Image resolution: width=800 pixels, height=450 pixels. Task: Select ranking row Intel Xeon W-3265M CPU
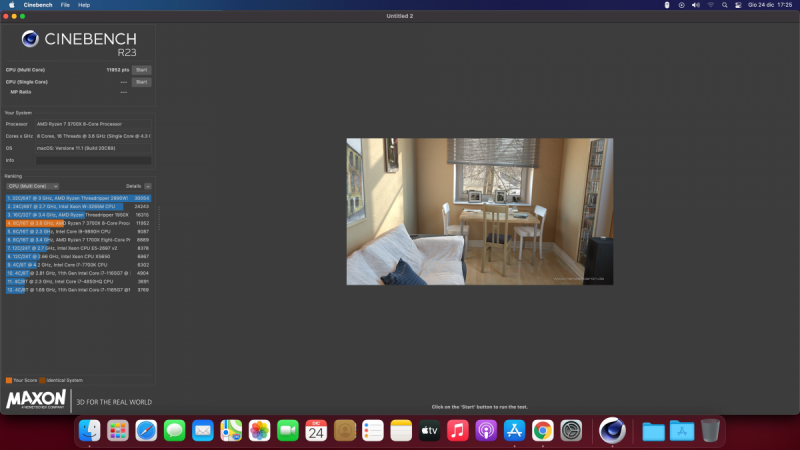pyautogui.click(x=78, y=207)
